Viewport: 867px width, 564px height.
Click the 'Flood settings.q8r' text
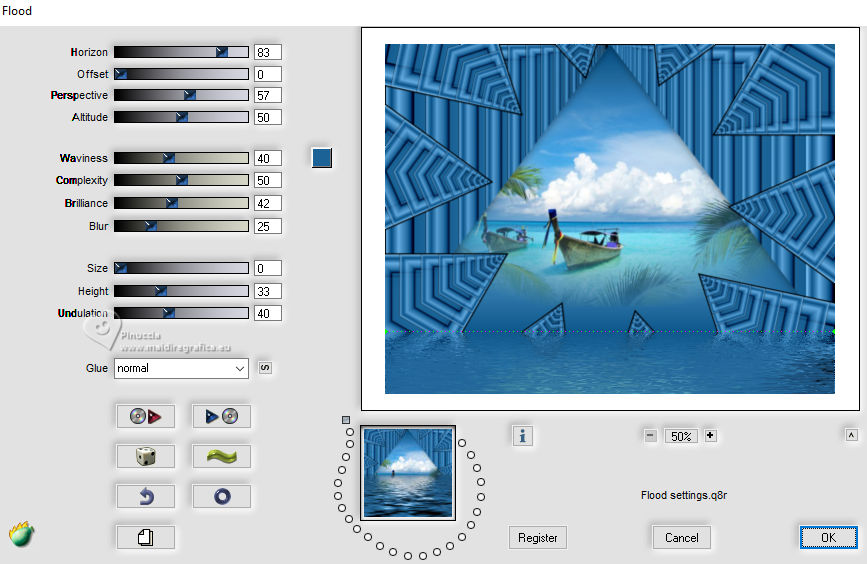(684, 495)
